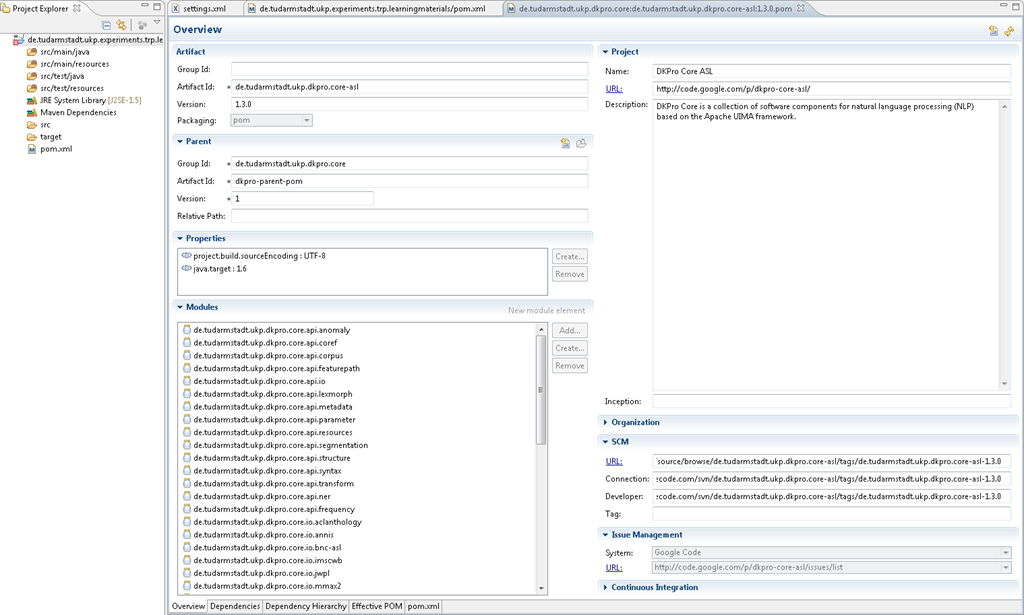Viewport: 1024px width, 615px height.
Task: Click the Modules list vertical scrollbar
Action: tap(541, 390)
